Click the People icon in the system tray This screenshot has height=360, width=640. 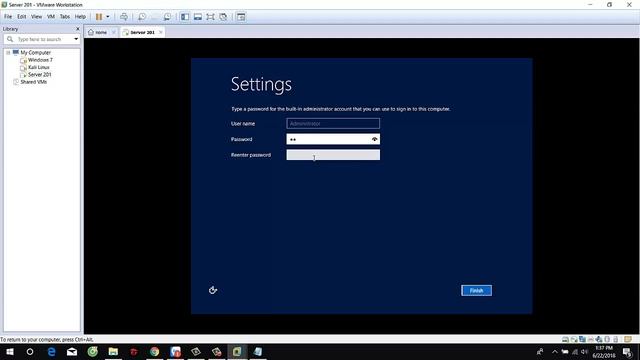click(540, 352)
